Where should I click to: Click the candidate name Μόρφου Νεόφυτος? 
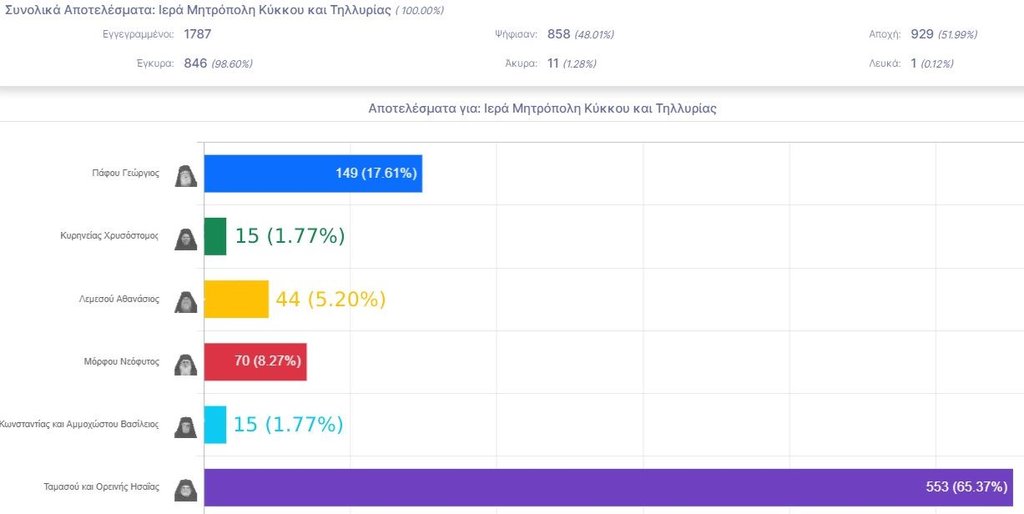123,362
